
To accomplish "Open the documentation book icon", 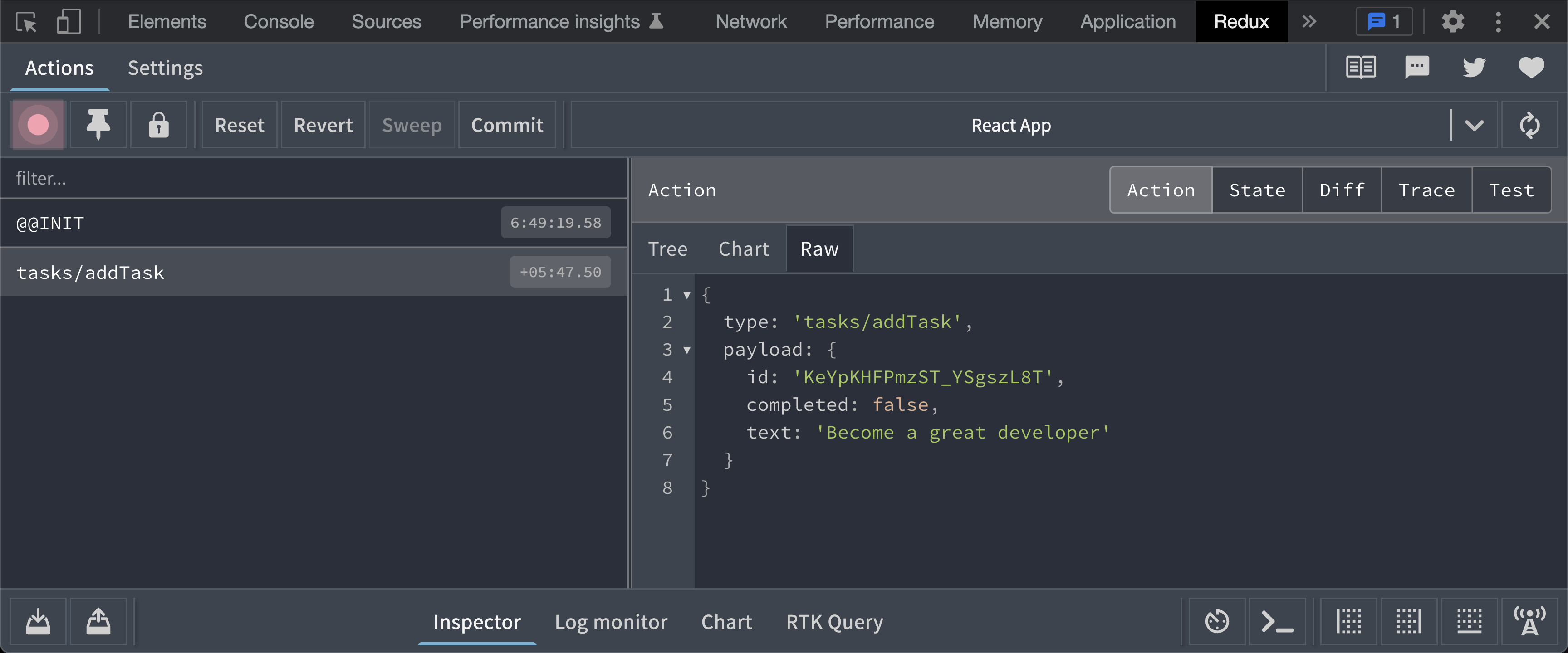I will click(x=1361, y=68).
